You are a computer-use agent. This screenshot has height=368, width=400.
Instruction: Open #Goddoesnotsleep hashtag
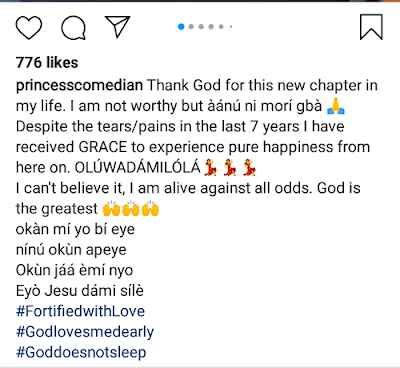(81, 353)
